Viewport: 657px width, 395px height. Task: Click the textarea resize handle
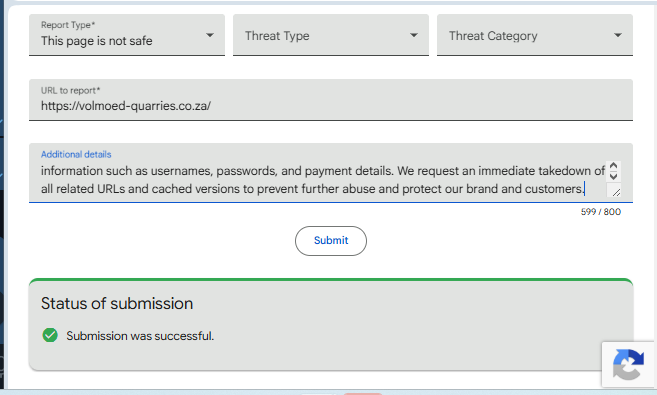616,192
